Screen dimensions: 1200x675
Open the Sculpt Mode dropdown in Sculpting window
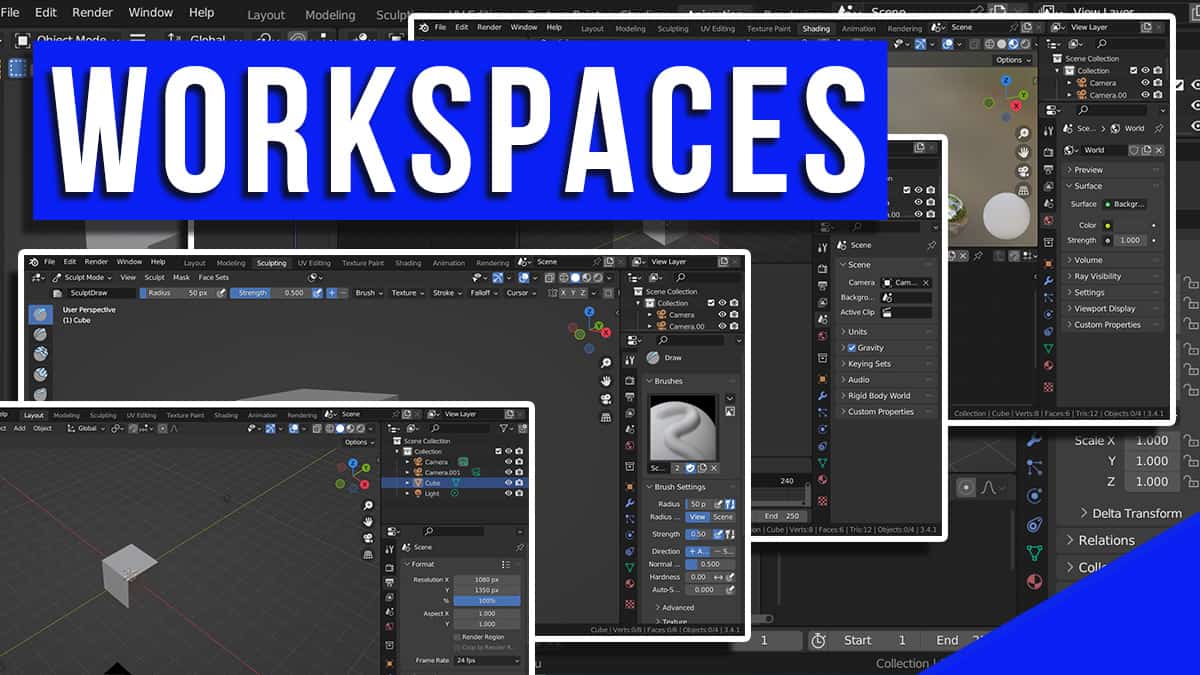click(80, 277)
